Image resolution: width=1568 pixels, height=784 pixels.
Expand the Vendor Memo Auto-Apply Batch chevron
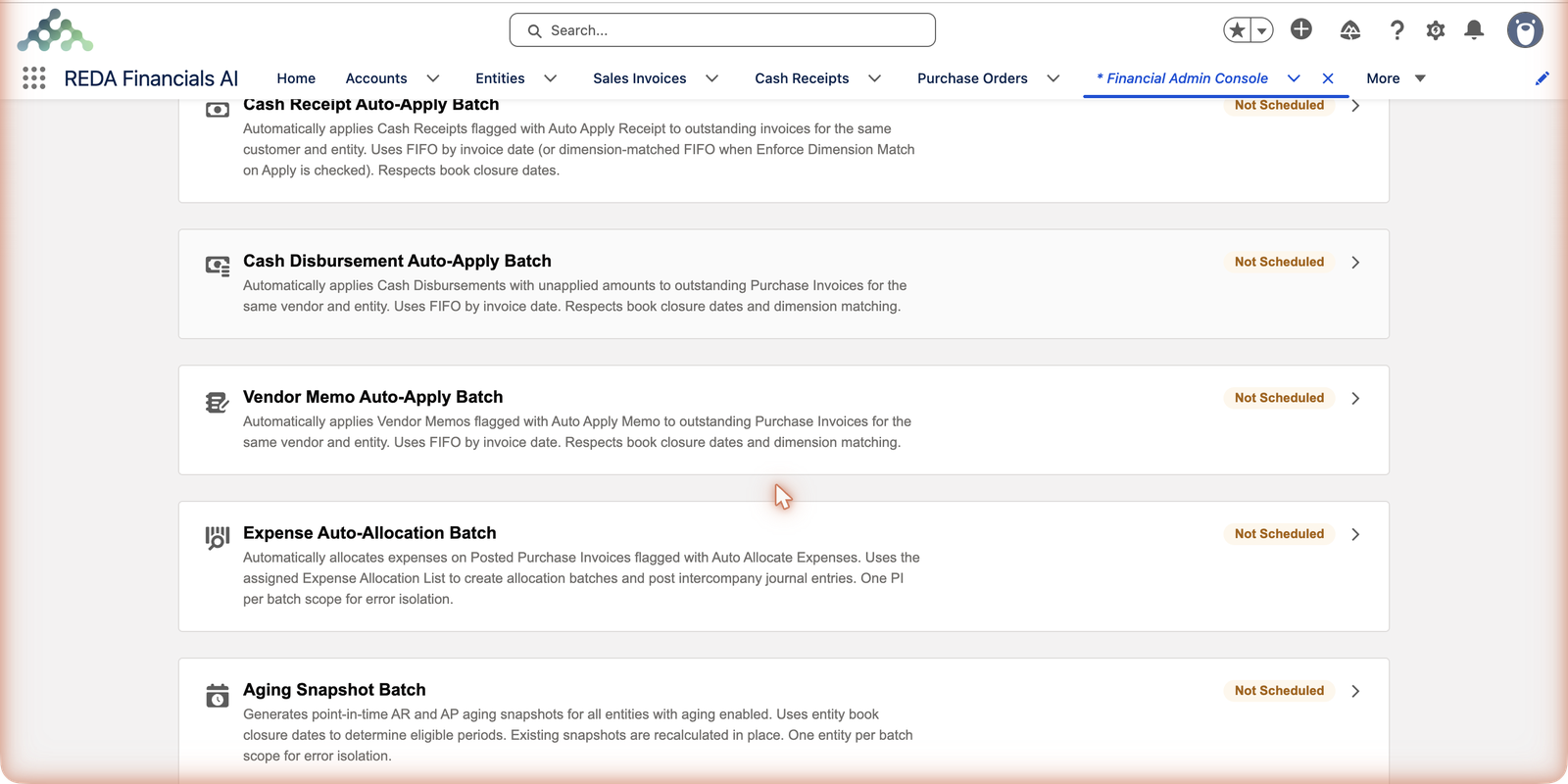[1355, 399]
